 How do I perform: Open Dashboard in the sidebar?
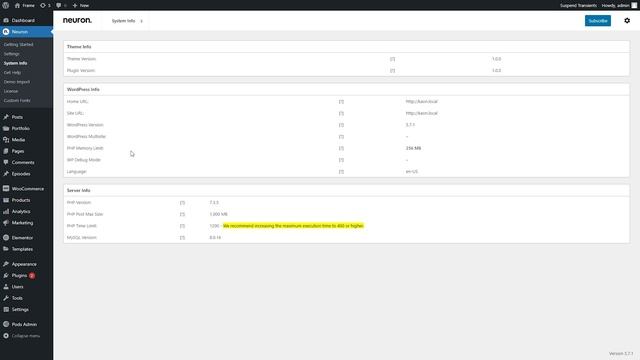pos(23,20)
